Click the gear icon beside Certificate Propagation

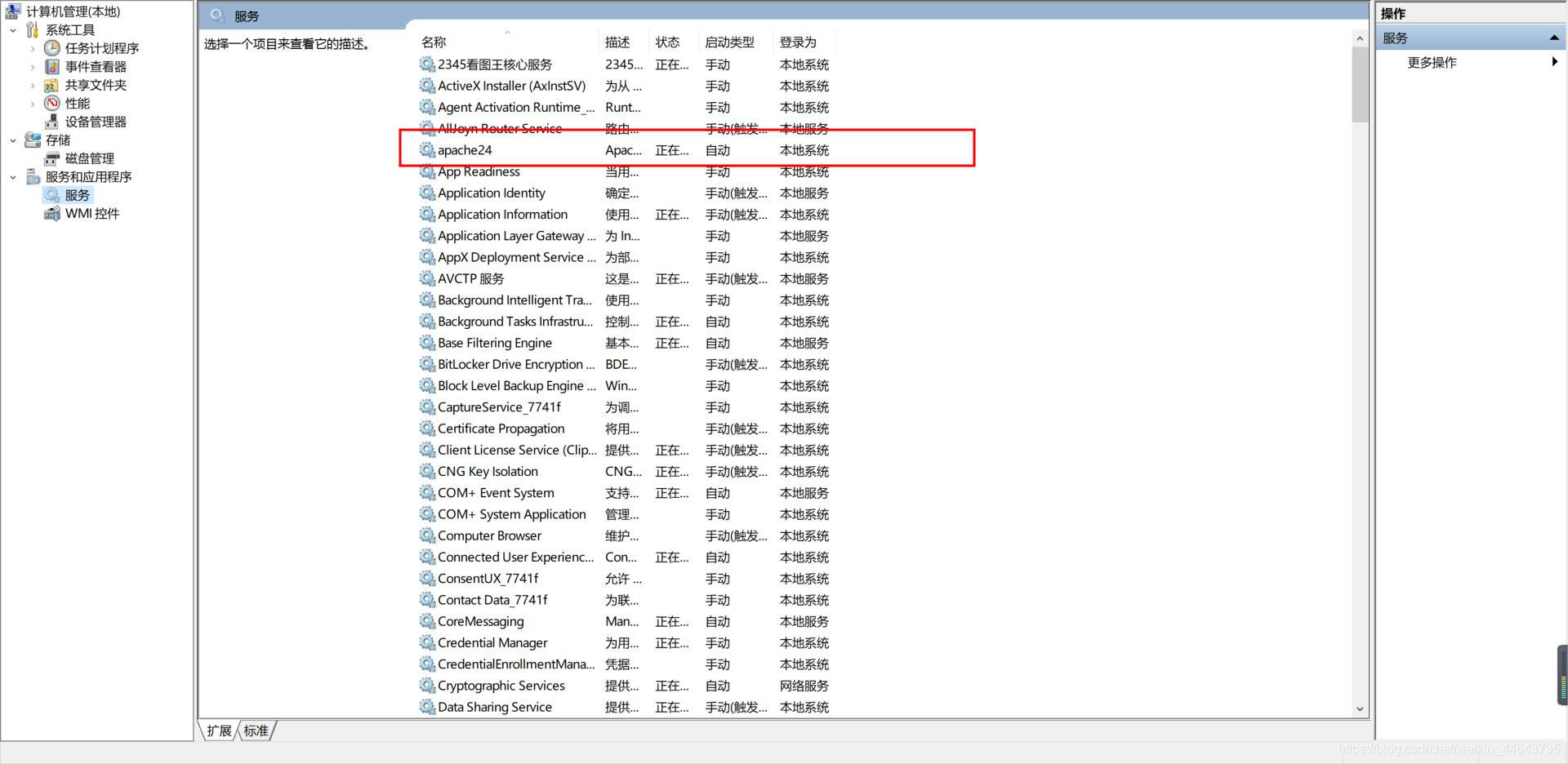coord(427,429)
